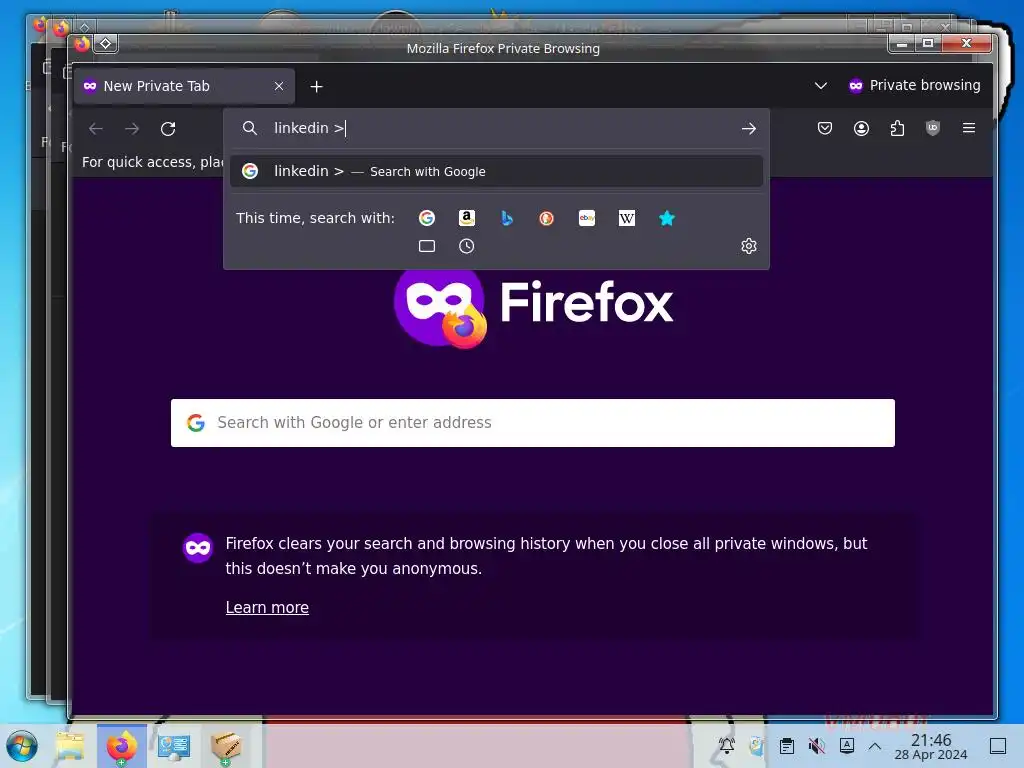Click the show desktop square icon
Viewport: 1024px width, 768px height.
coord(997,746)
